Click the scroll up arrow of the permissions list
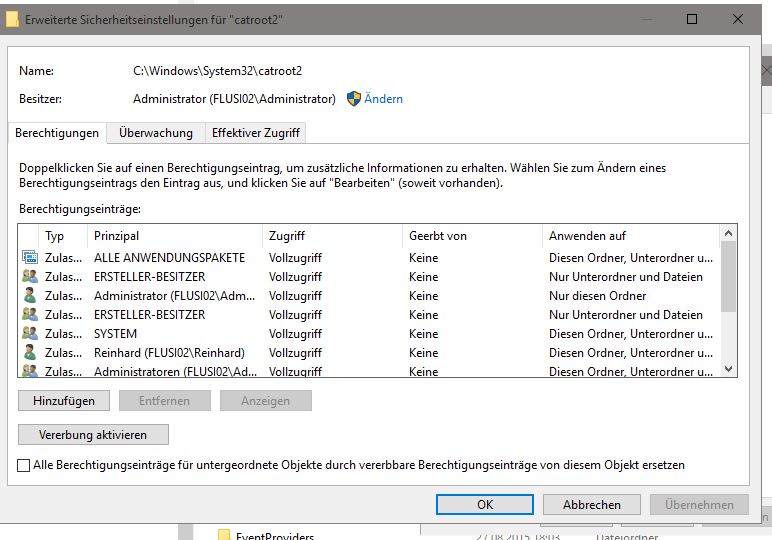 tap(729, 233)
